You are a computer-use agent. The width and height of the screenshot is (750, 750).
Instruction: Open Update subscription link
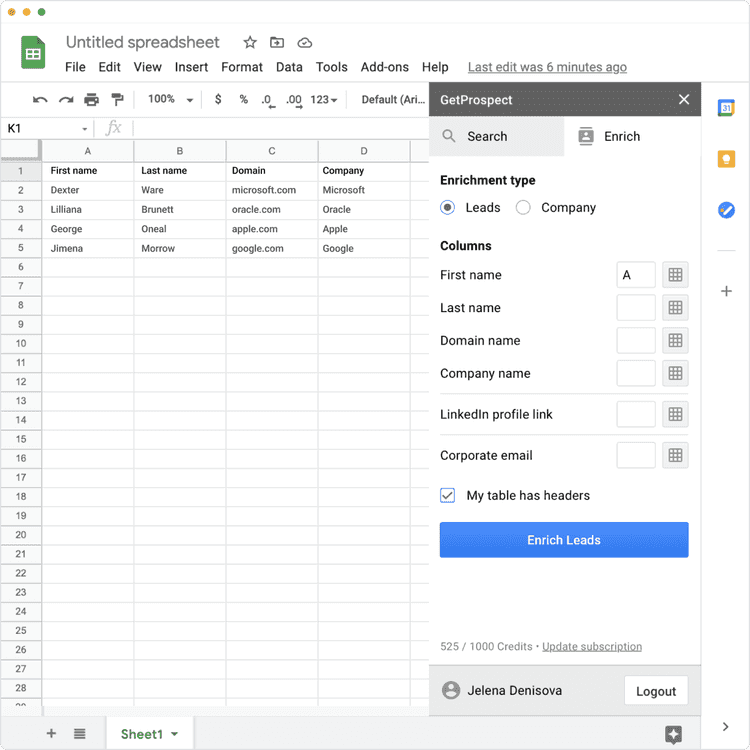[x=592, y=646]
